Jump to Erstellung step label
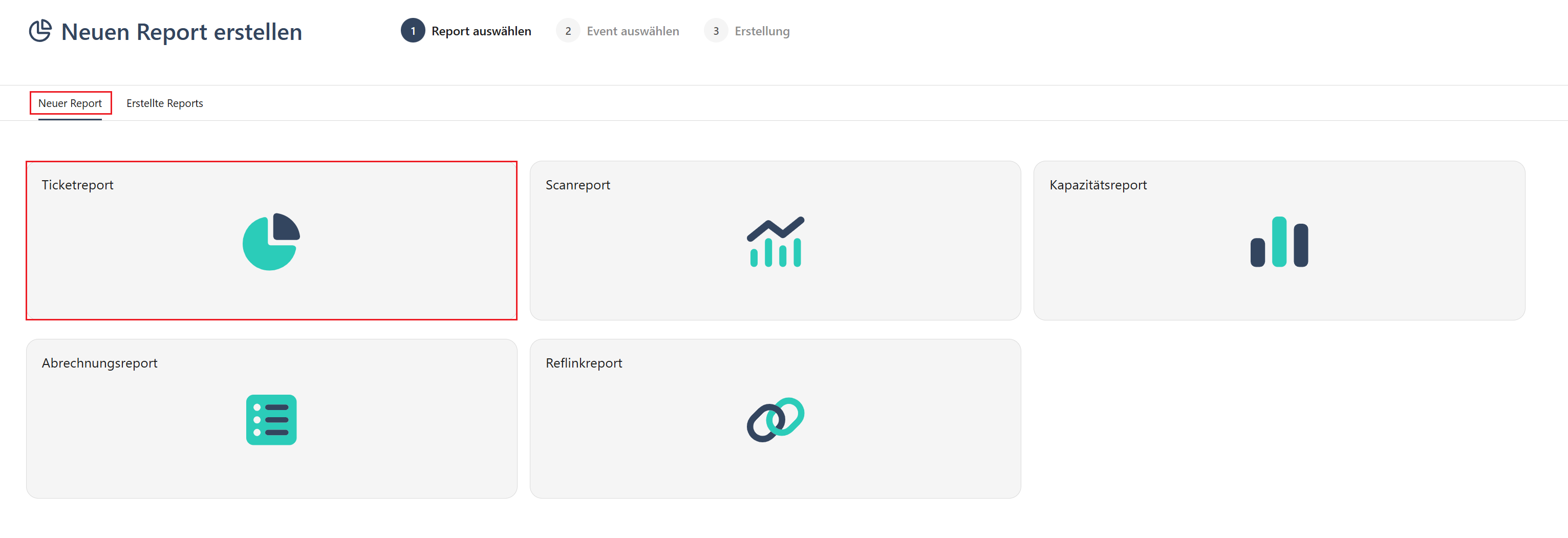This screenshot has width=1568, height=538. pyautogui.click(x=762, y=31)
